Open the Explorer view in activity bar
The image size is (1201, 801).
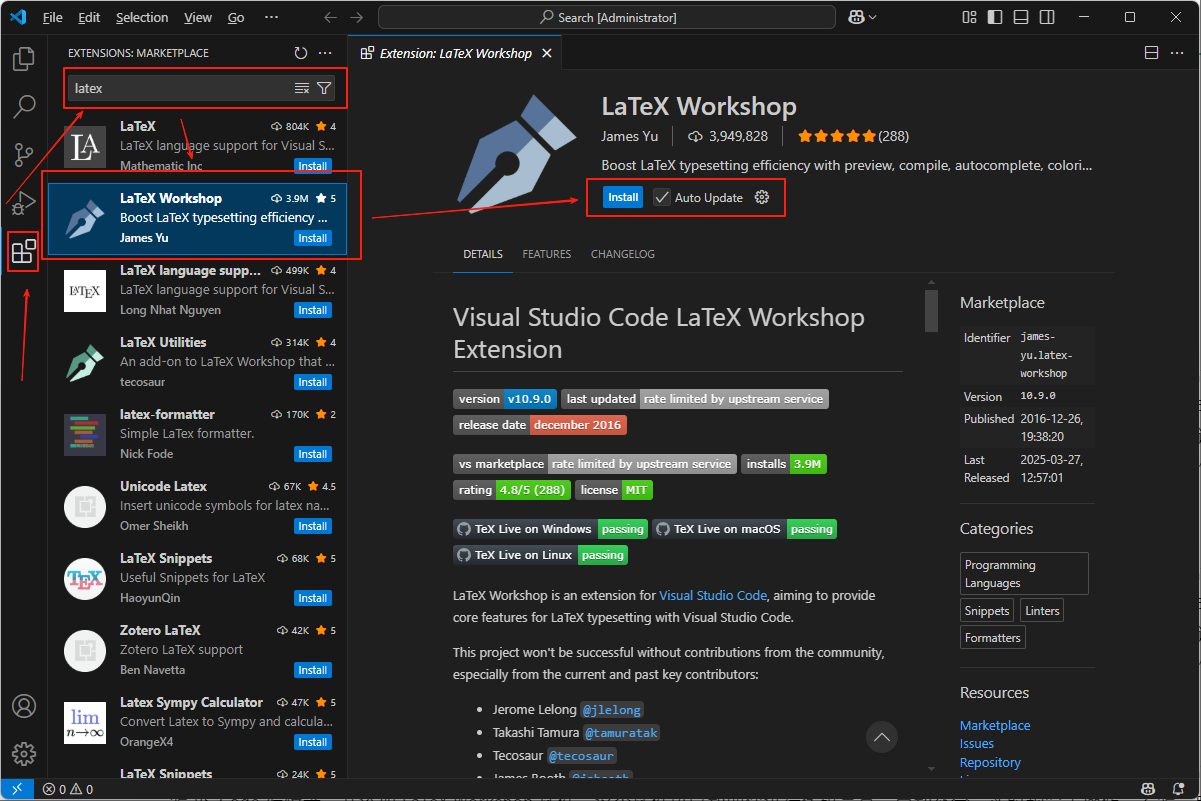click(24, 59)
